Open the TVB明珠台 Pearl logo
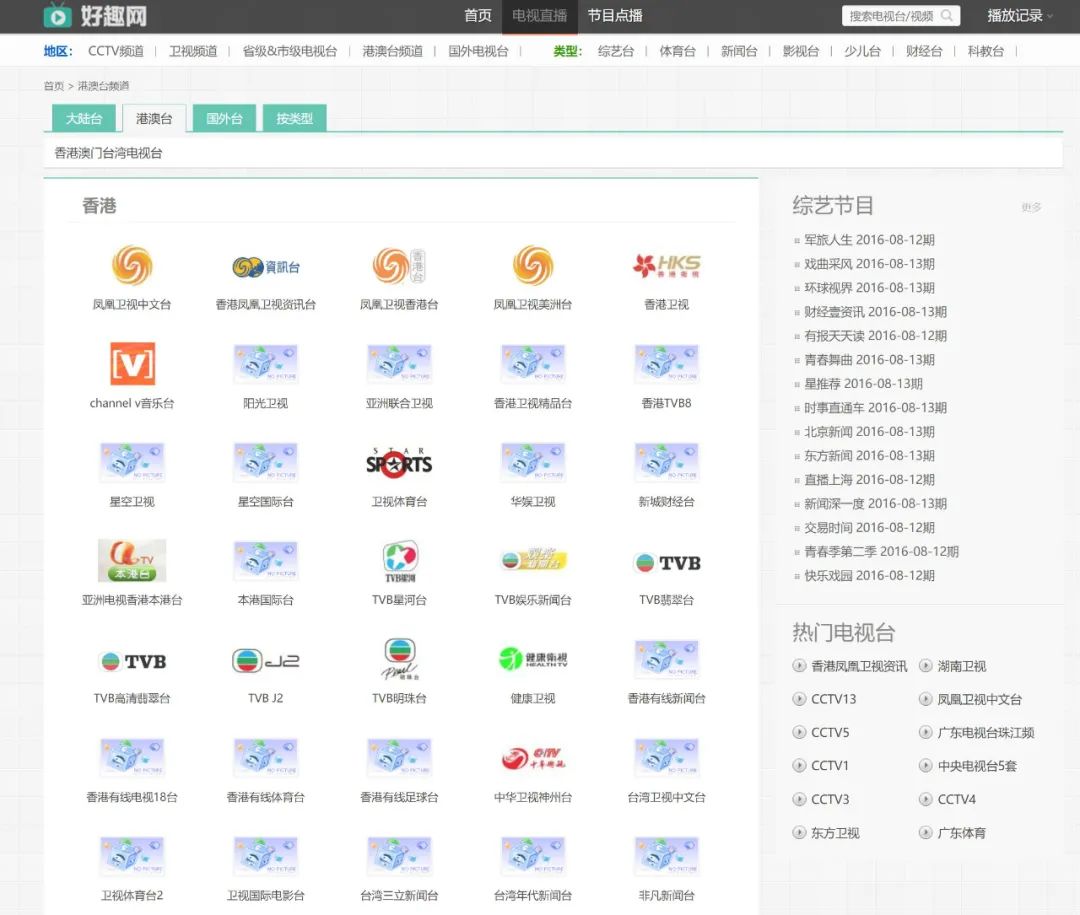 [x=399, y=659]
